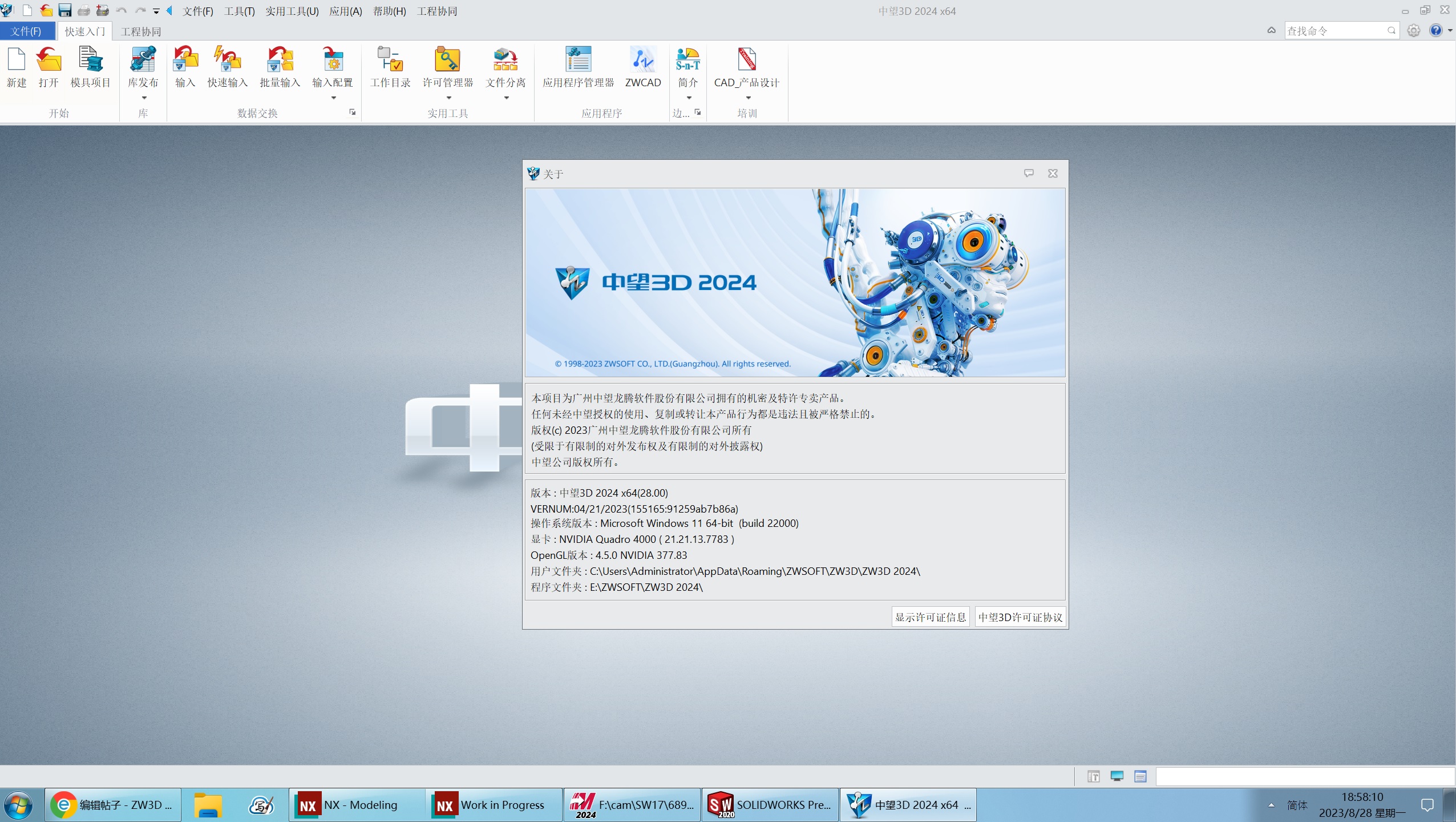
Task: Launch ZWCAD from the ribbon
Action: (643, 67)
